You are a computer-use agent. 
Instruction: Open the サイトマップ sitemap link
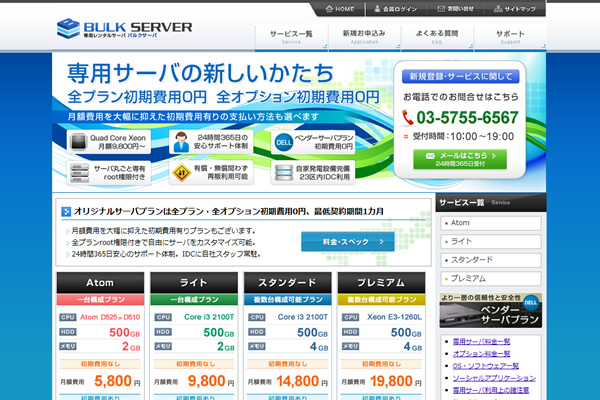coord(515,9)
